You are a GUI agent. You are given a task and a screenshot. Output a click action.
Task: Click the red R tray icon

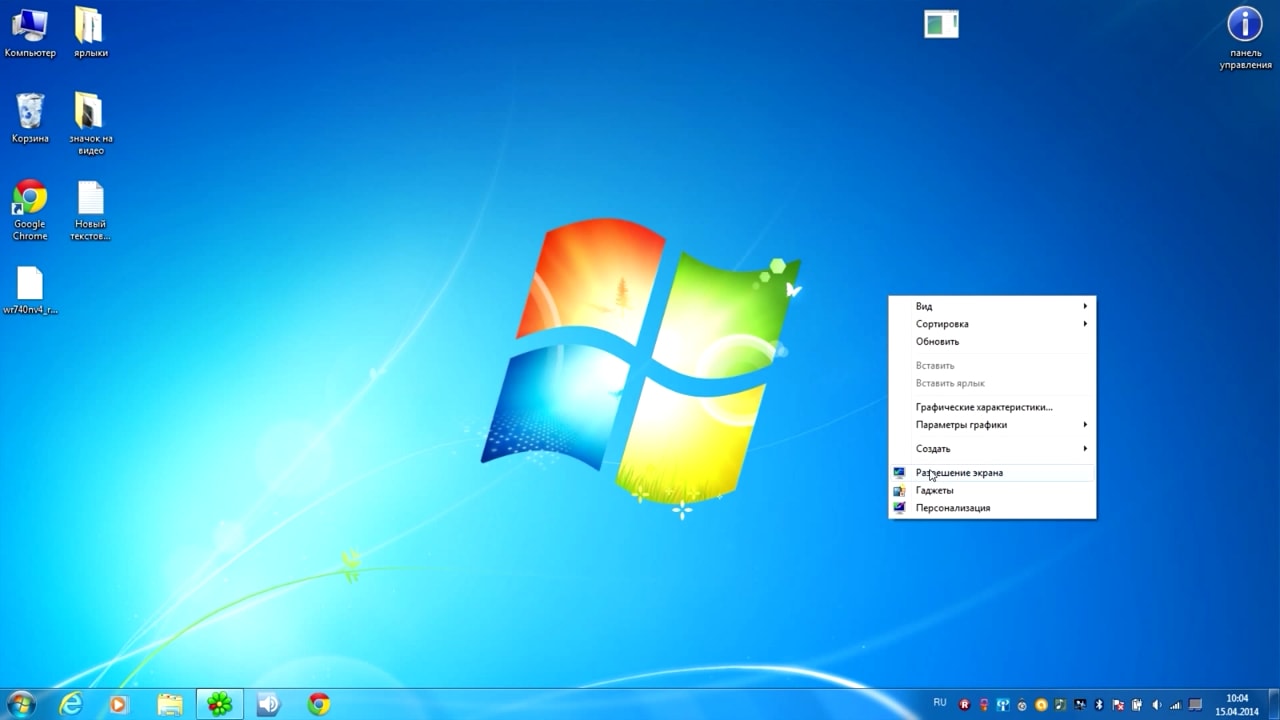[x=964, y=704]
